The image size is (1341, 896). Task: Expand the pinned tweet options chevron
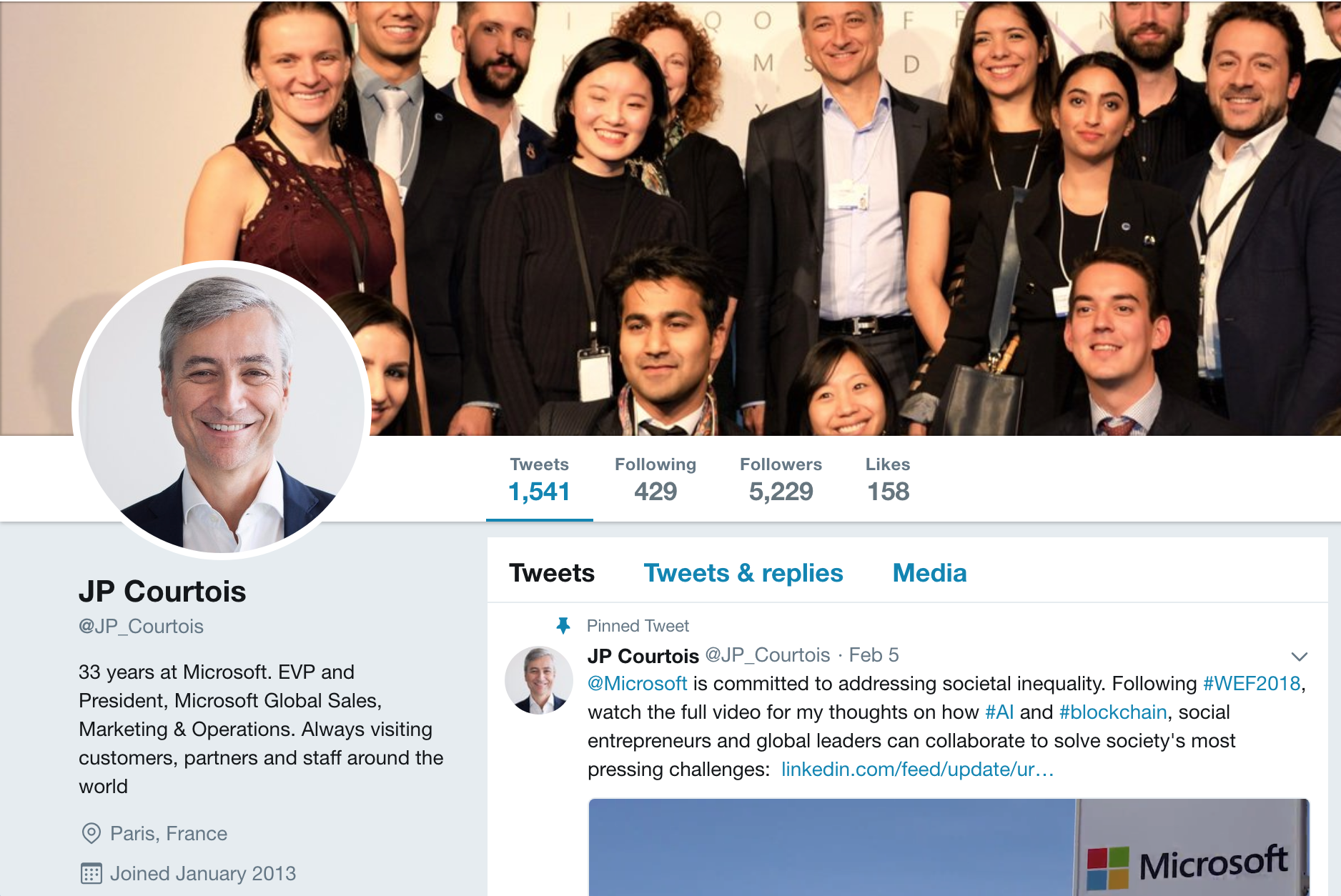coord(1299,656)
